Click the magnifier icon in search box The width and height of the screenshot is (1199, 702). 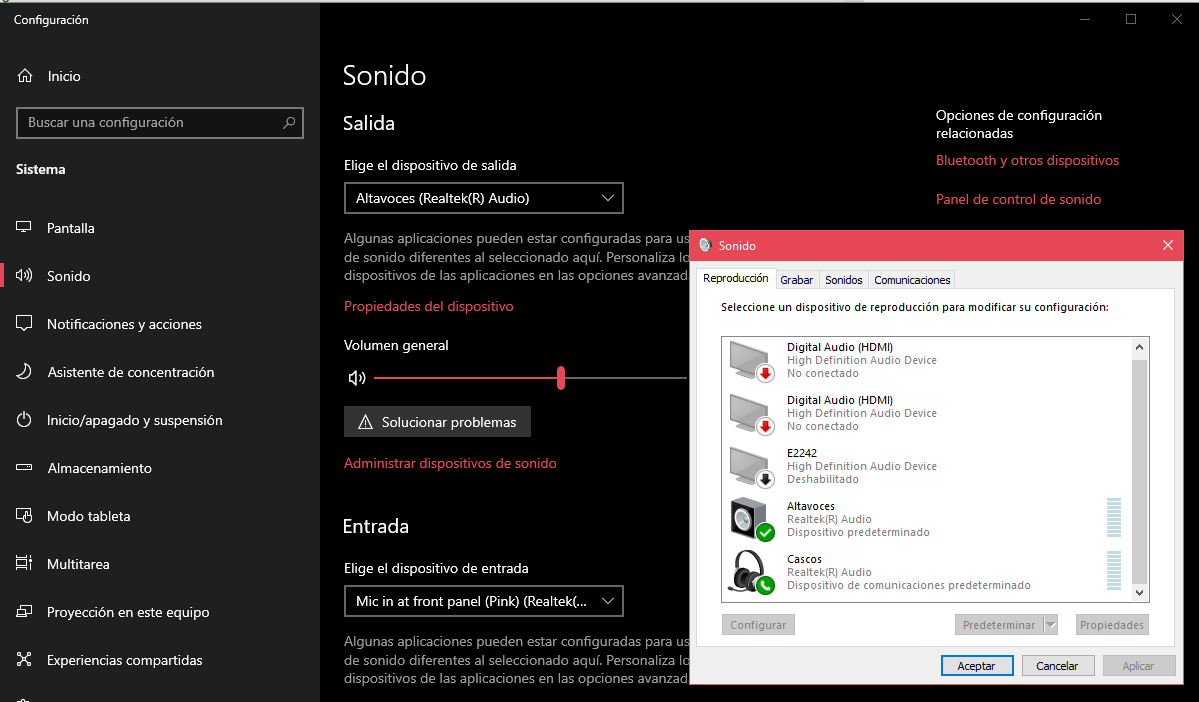pos(288,122)
